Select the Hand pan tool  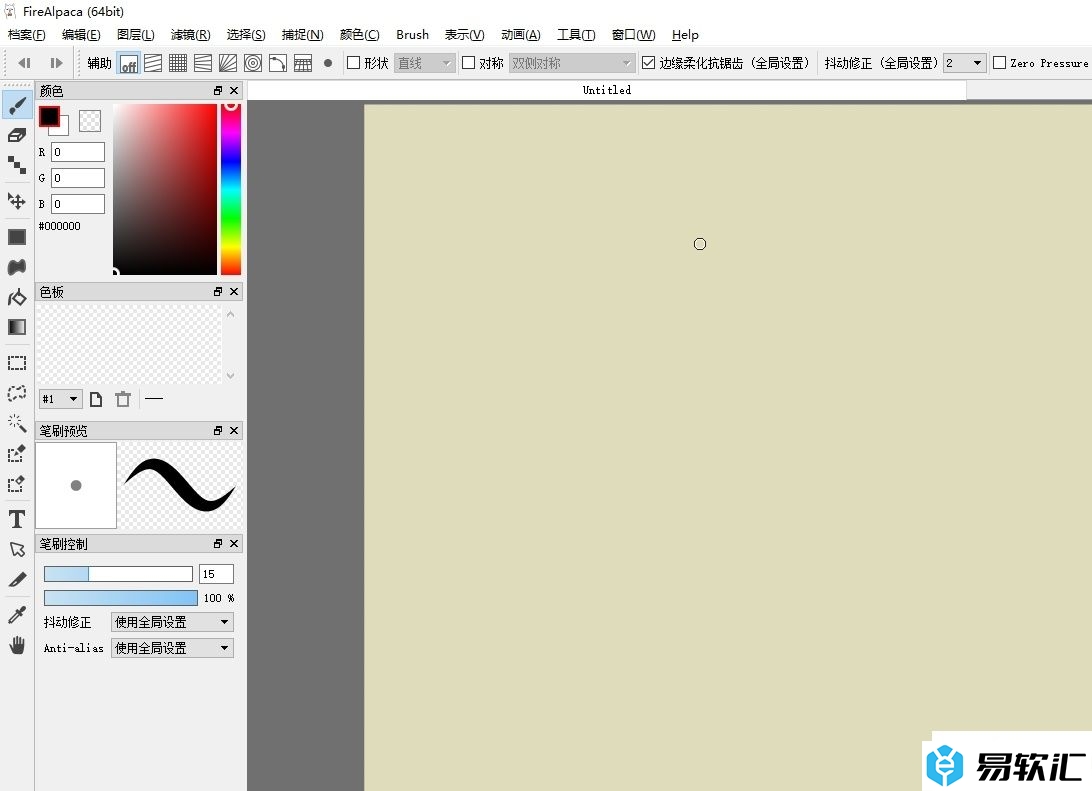click(17, 645)
